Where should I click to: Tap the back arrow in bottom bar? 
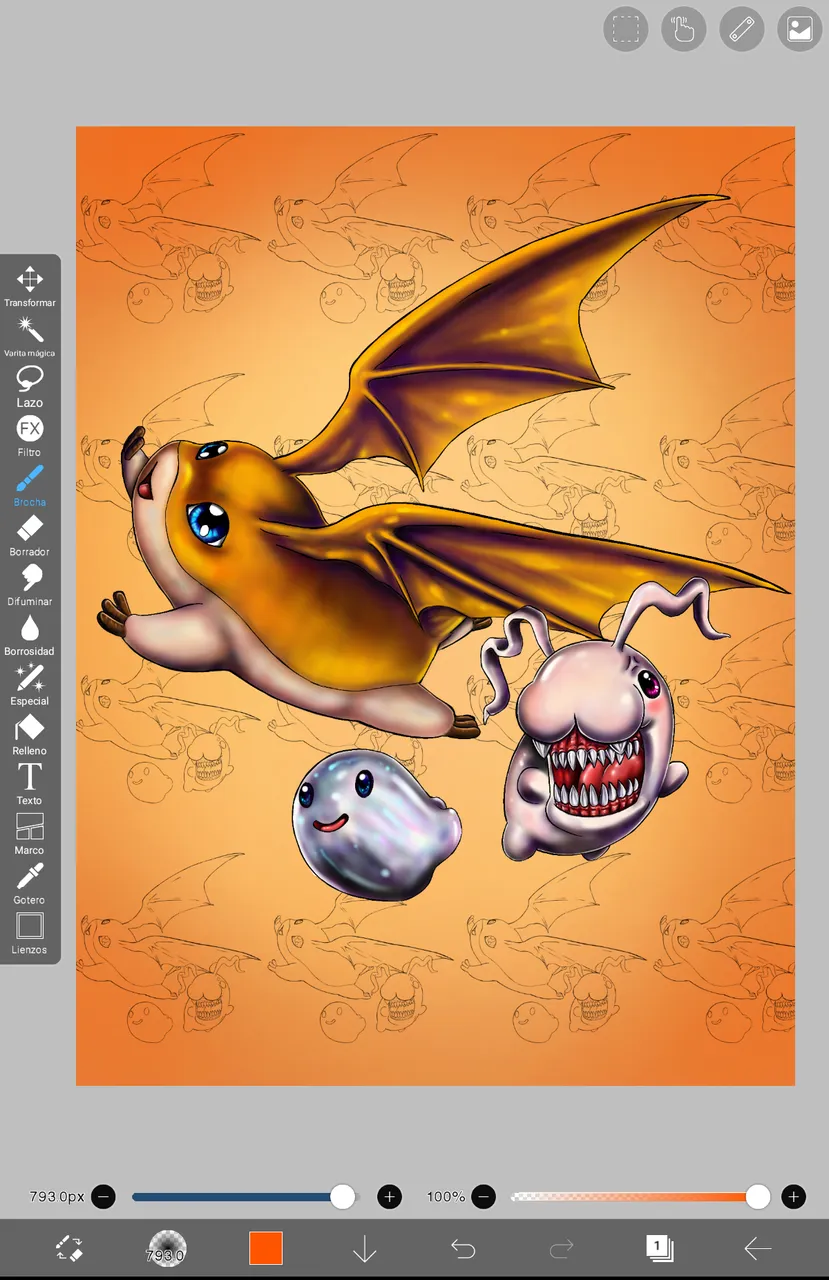tap(758, 1248)
